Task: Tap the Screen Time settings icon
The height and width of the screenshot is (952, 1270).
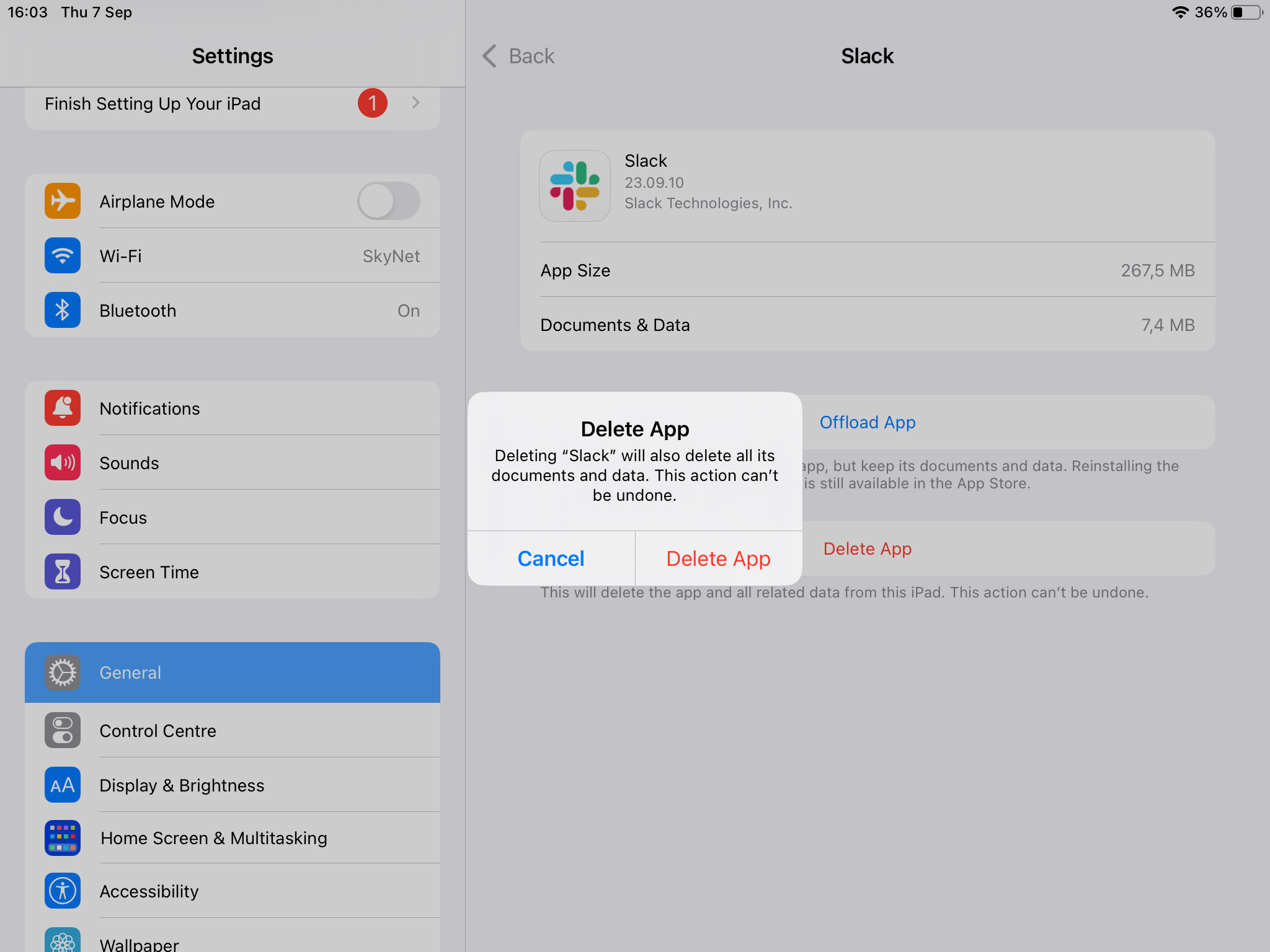Action: click(x=62, y=572)
